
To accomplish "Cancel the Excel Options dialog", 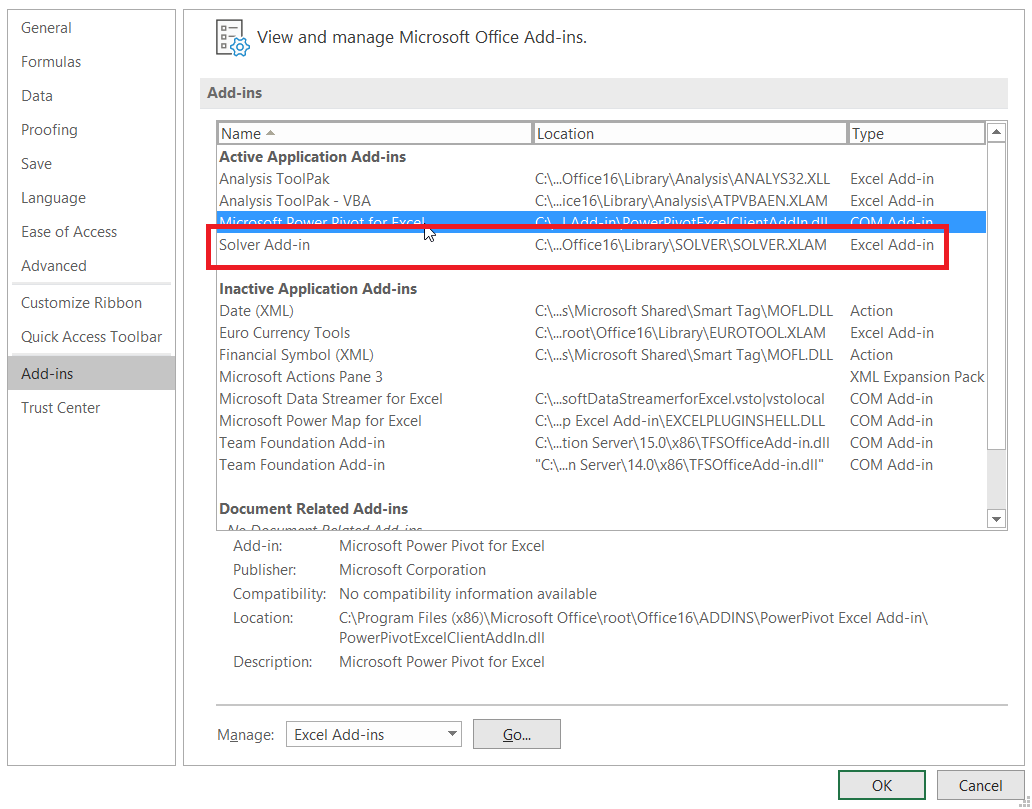I will pos(979,786).
